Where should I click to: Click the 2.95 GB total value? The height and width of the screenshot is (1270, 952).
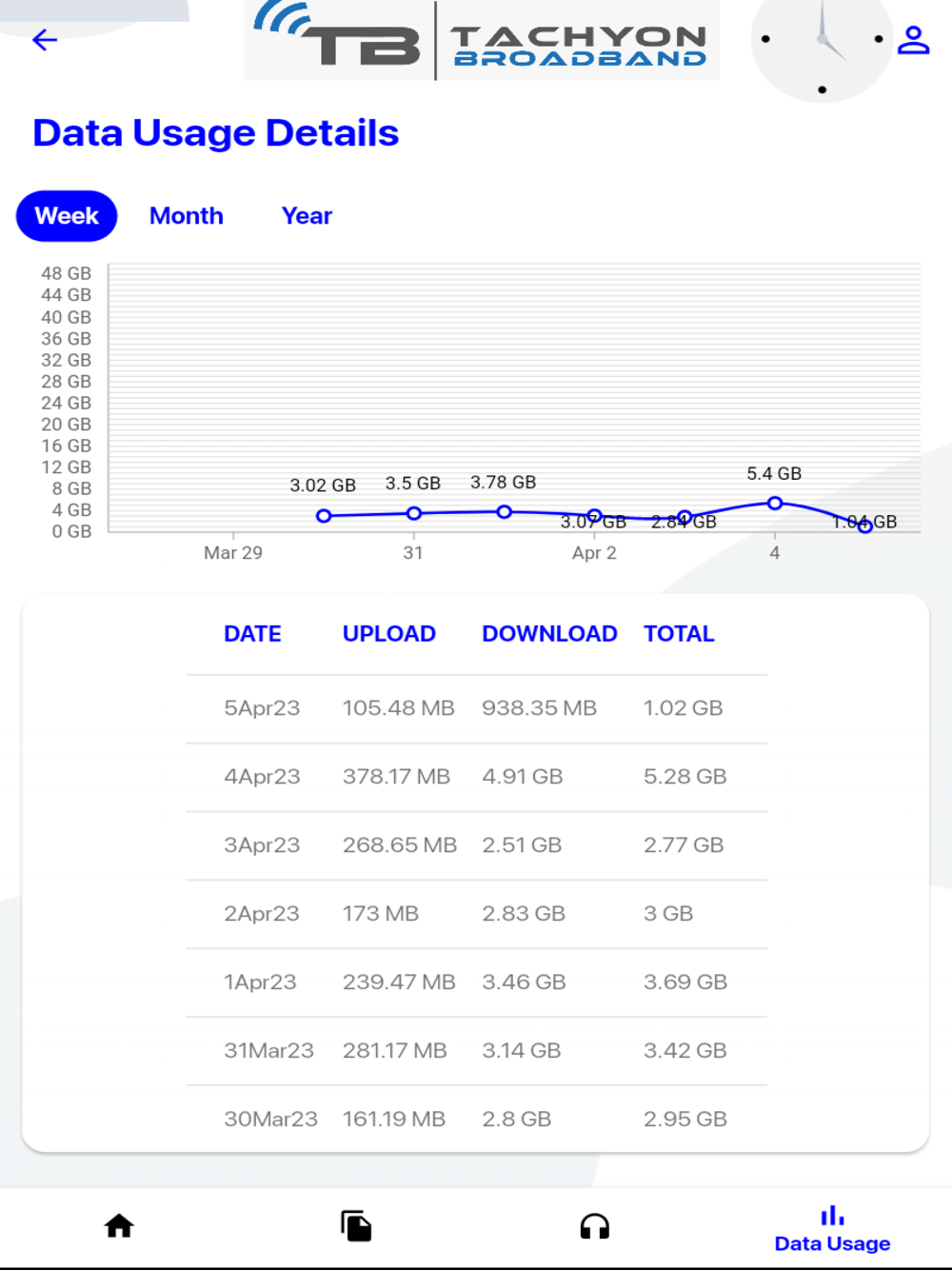point(685,1120)
